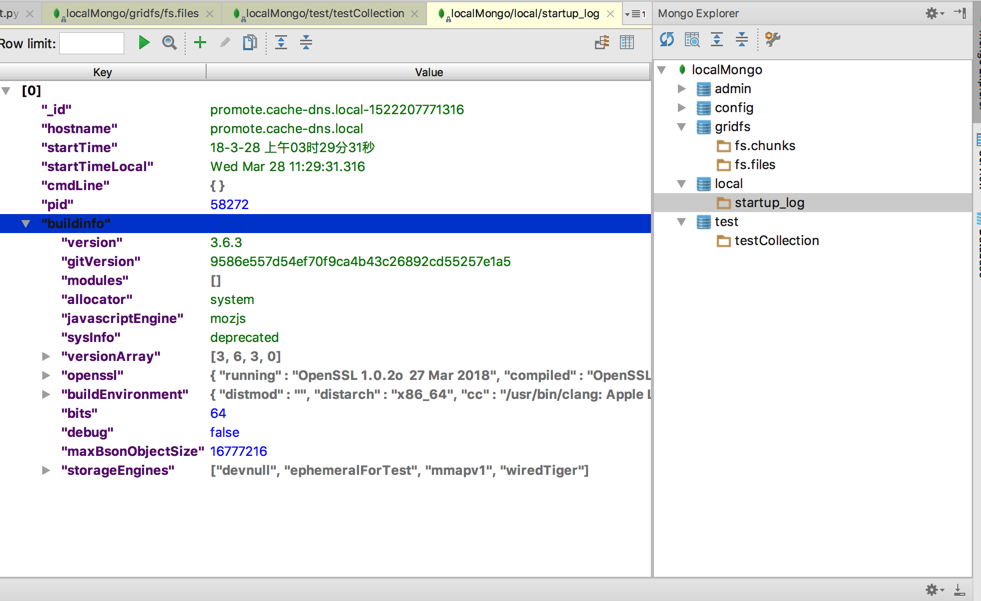Click the pid value 58272

pyautogui.click(x=230, y=205)
